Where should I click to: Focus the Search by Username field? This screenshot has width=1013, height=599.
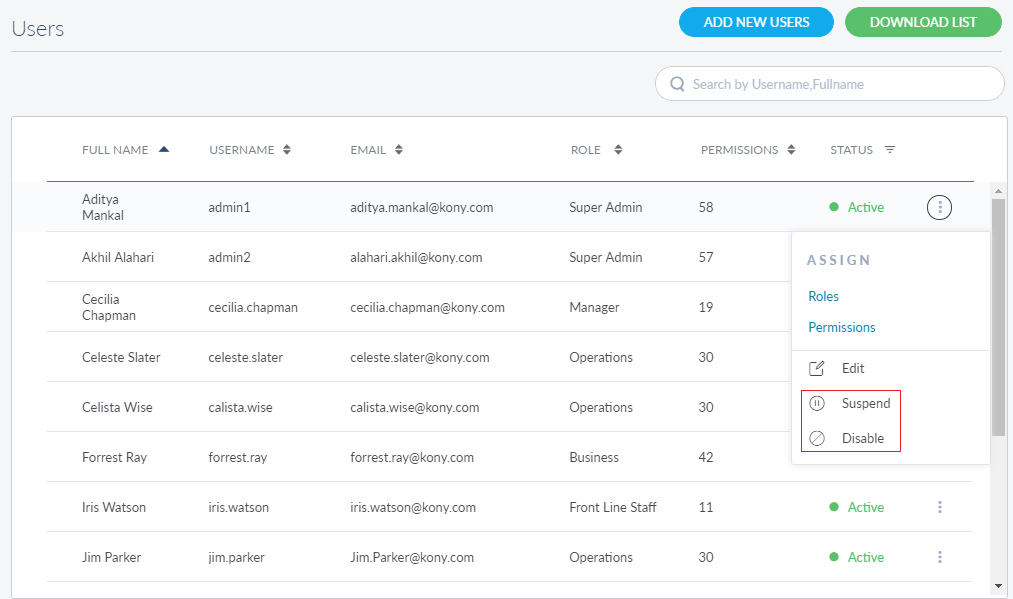tap(840, 84)
